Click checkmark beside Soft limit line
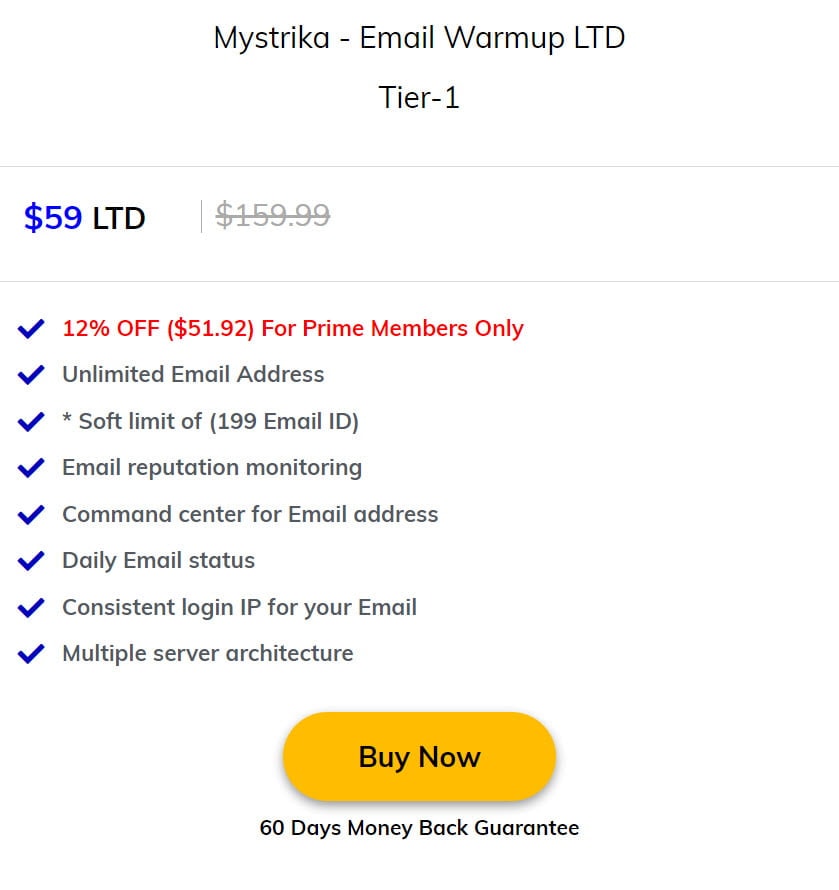 (x=31, y=422)
